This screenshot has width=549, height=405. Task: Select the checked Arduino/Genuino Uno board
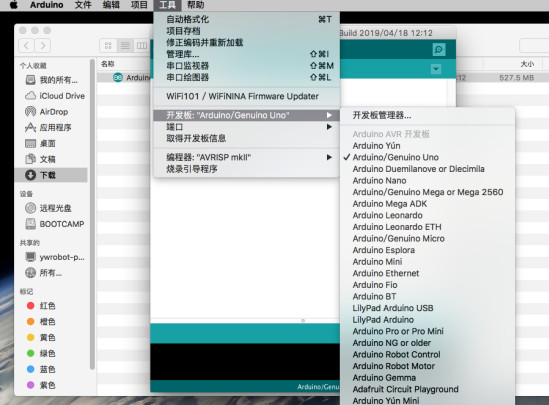pyautogui.click(x=428, y=157)
